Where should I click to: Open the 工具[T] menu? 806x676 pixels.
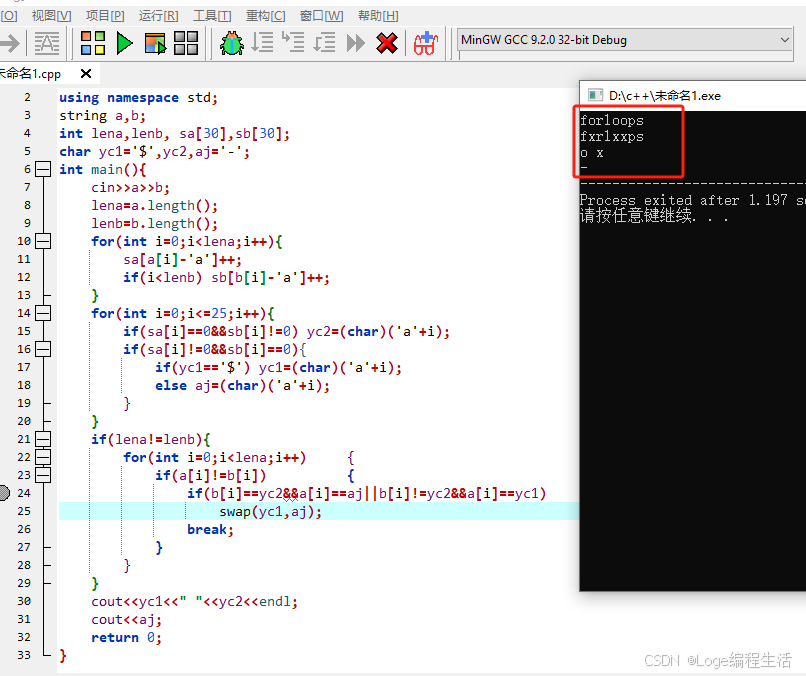212,16
